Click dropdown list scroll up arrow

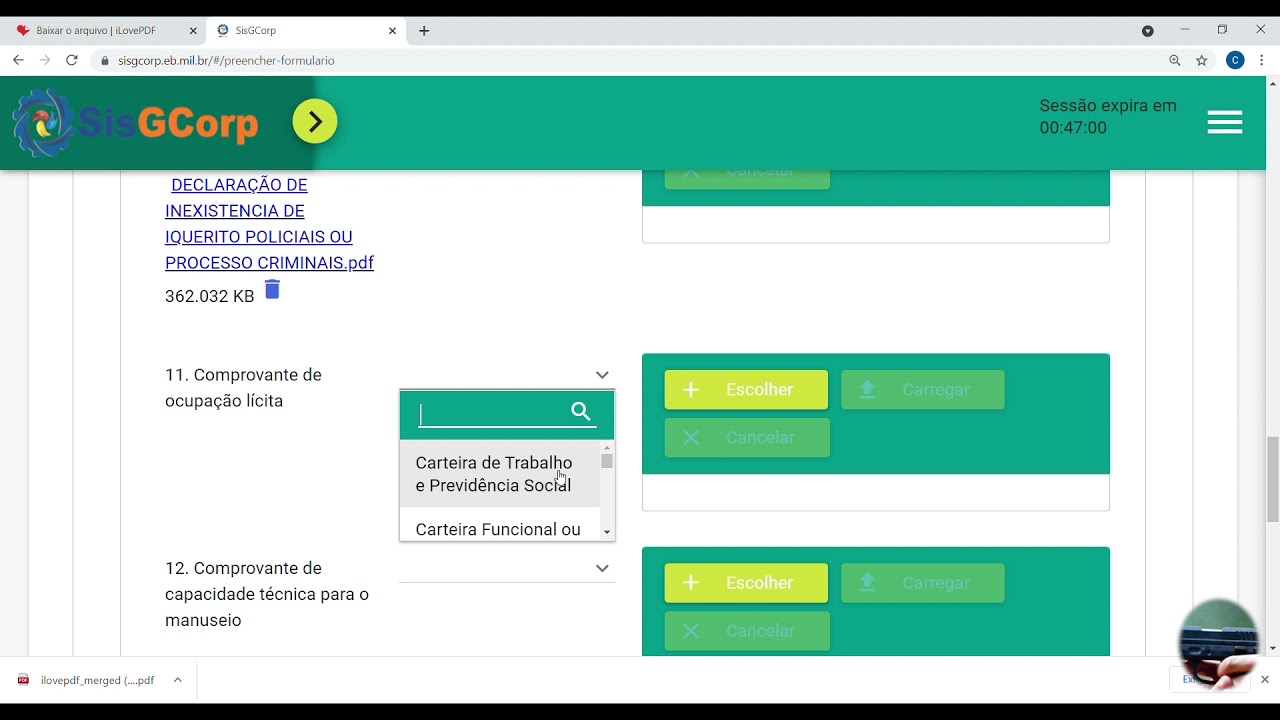pos(607,448)
